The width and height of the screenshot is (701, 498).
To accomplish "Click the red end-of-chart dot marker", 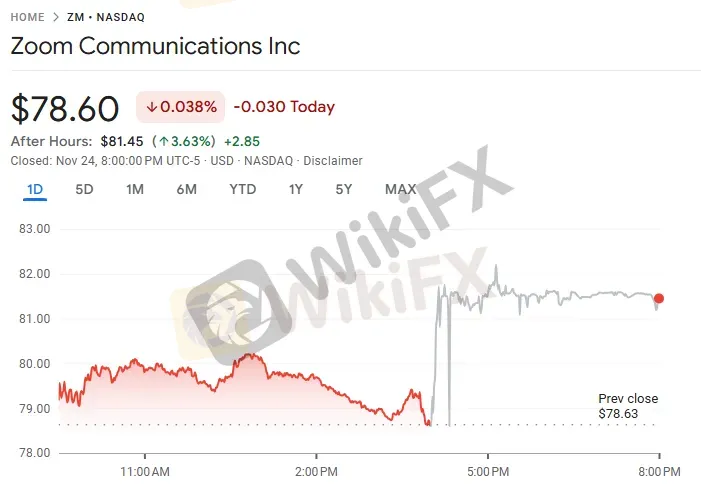I will pos(658,298).
